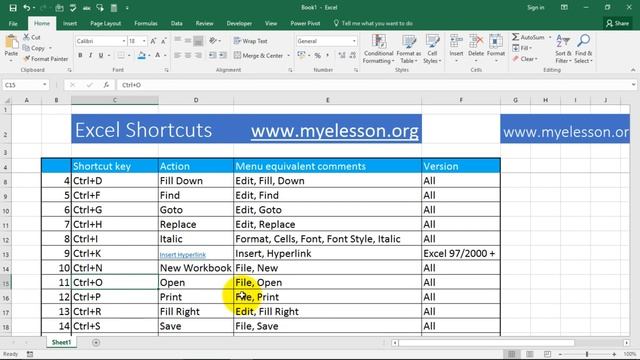Apply percent style to the cell
Viewport: 640px width, 360px height.
click(x=318, y=55)
